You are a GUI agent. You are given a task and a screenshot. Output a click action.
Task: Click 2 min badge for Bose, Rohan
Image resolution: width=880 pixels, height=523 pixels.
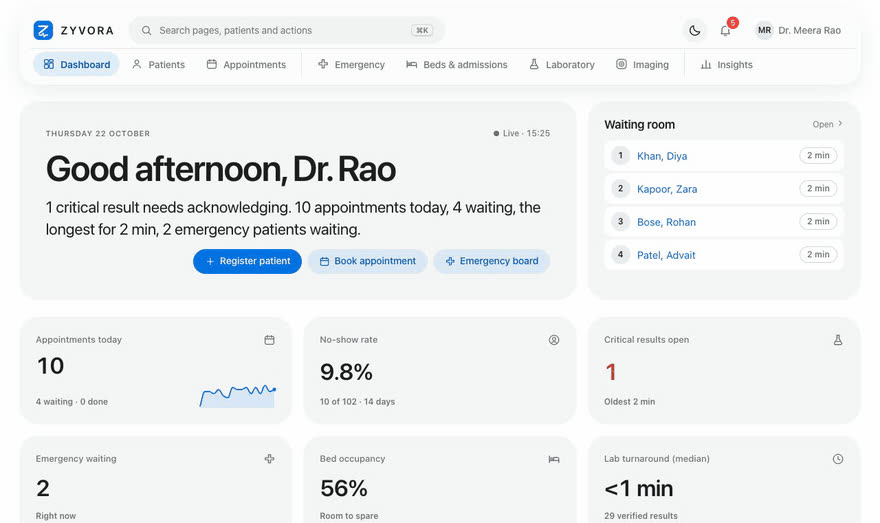[818, 222]
